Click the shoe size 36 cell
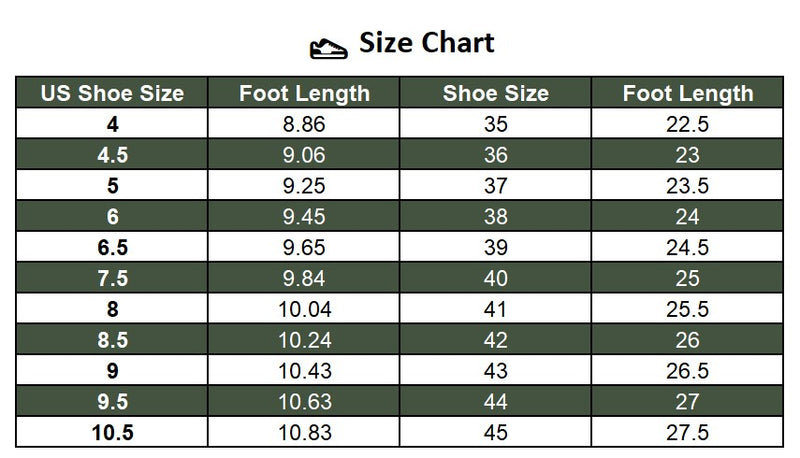800x458 pixels. [495, 155]
